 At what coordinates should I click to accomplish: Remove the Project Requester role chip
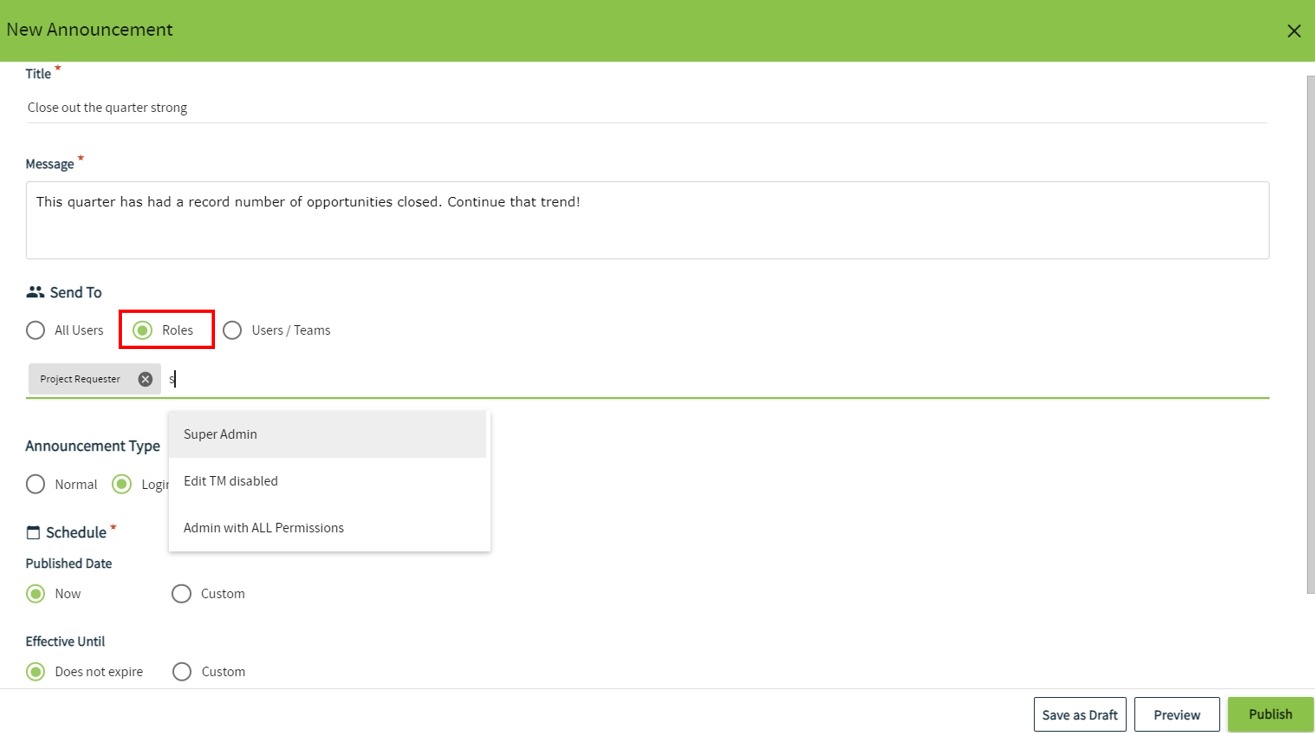[x=145, y=379]
